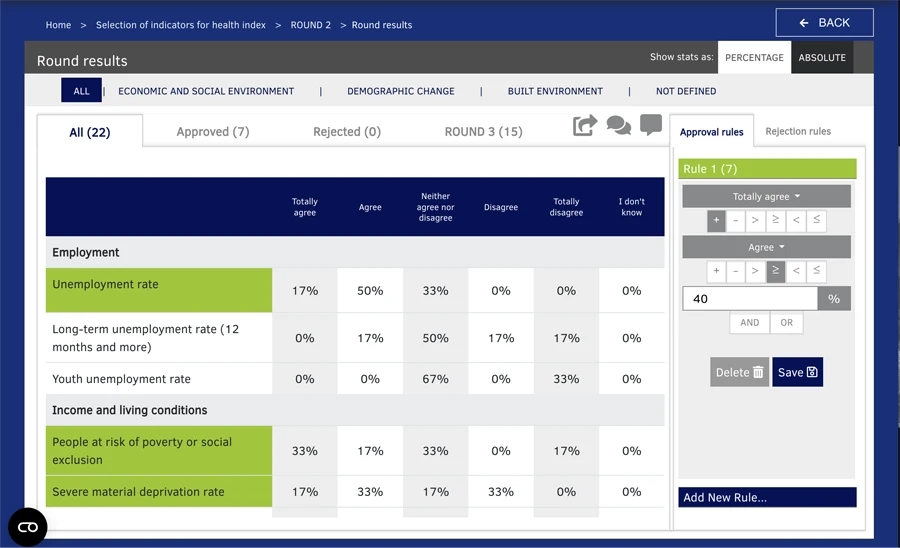Click Totally agree column header

tap(305, 207)
